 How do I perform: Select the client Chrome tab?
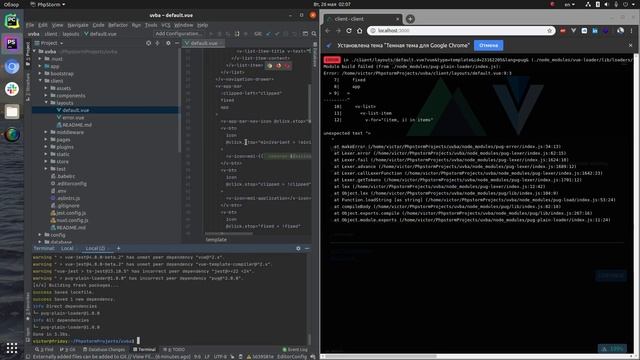(363, 19)
